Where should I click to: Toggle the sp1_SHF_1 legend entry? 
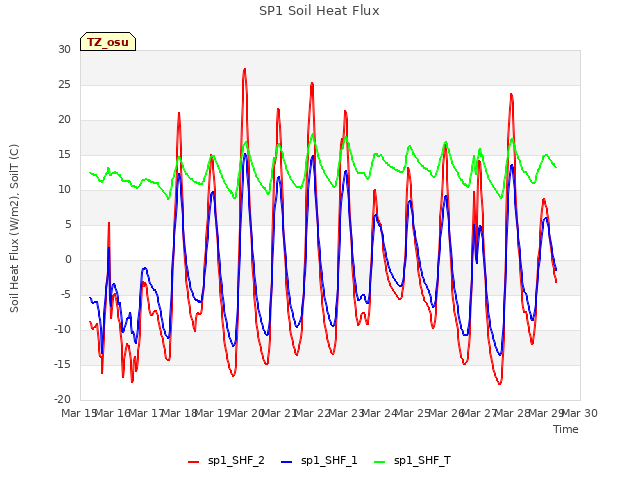pos(319,461)
